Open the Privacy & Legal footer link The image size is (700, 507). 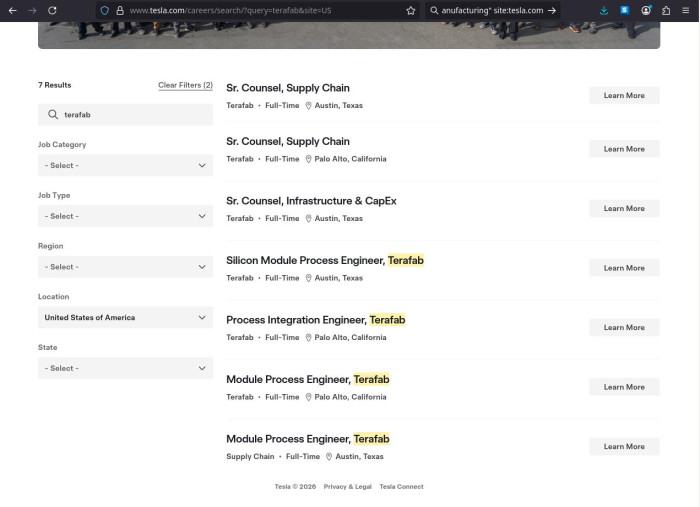point(347,487)
